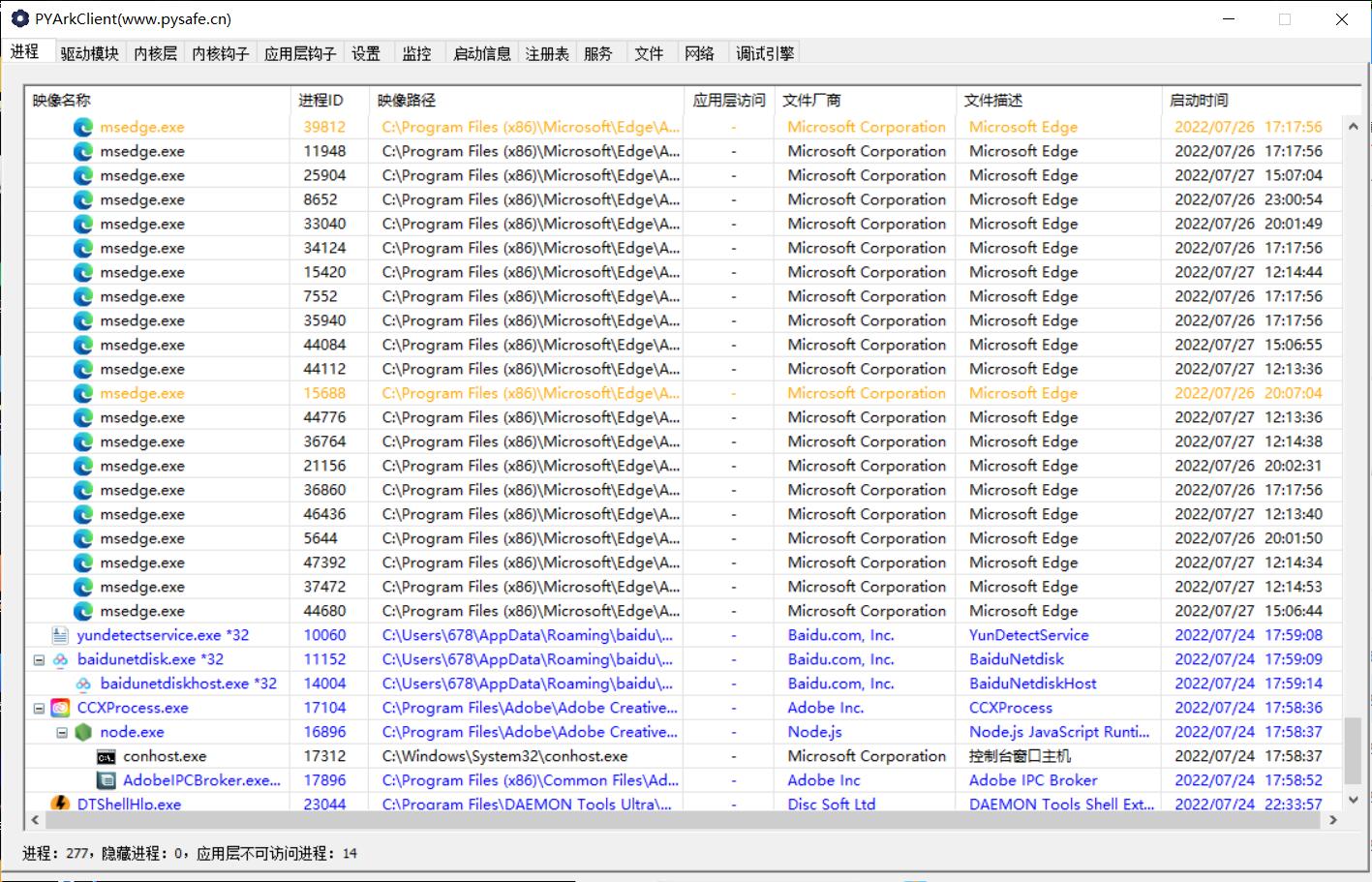1372x882 pixels.
Task: Click Edge icon of msedge.exe PID 33040
Action: point(83,224)
